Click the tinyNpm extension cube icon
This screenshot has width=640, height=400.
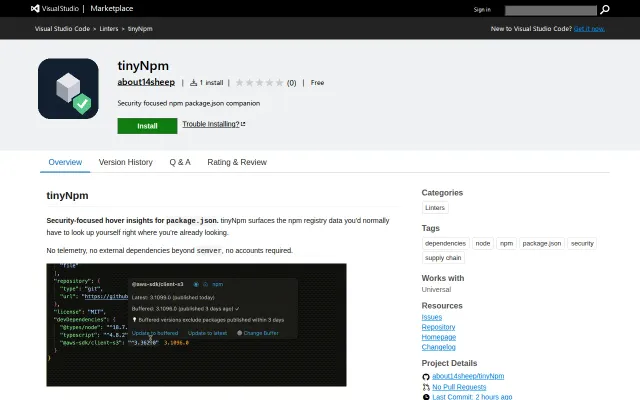click(68, 89)
